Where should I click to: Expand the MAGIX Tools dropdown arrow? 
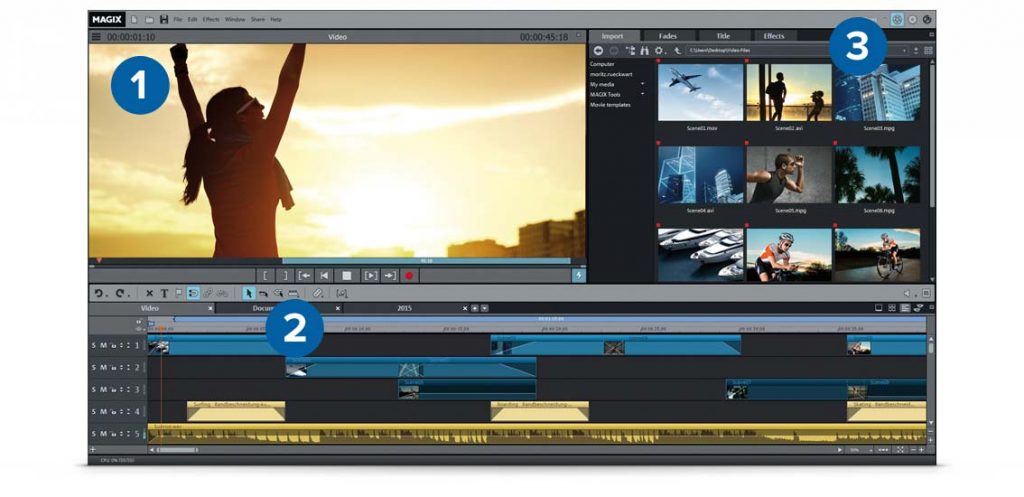[x=643, y=94]
